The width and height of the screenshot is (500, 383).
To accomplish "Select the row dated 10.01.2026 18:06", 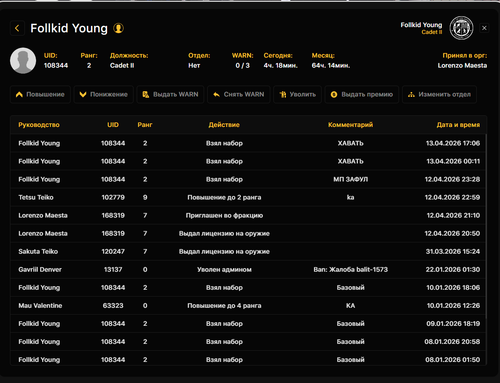I will click(x=248, y=287).
